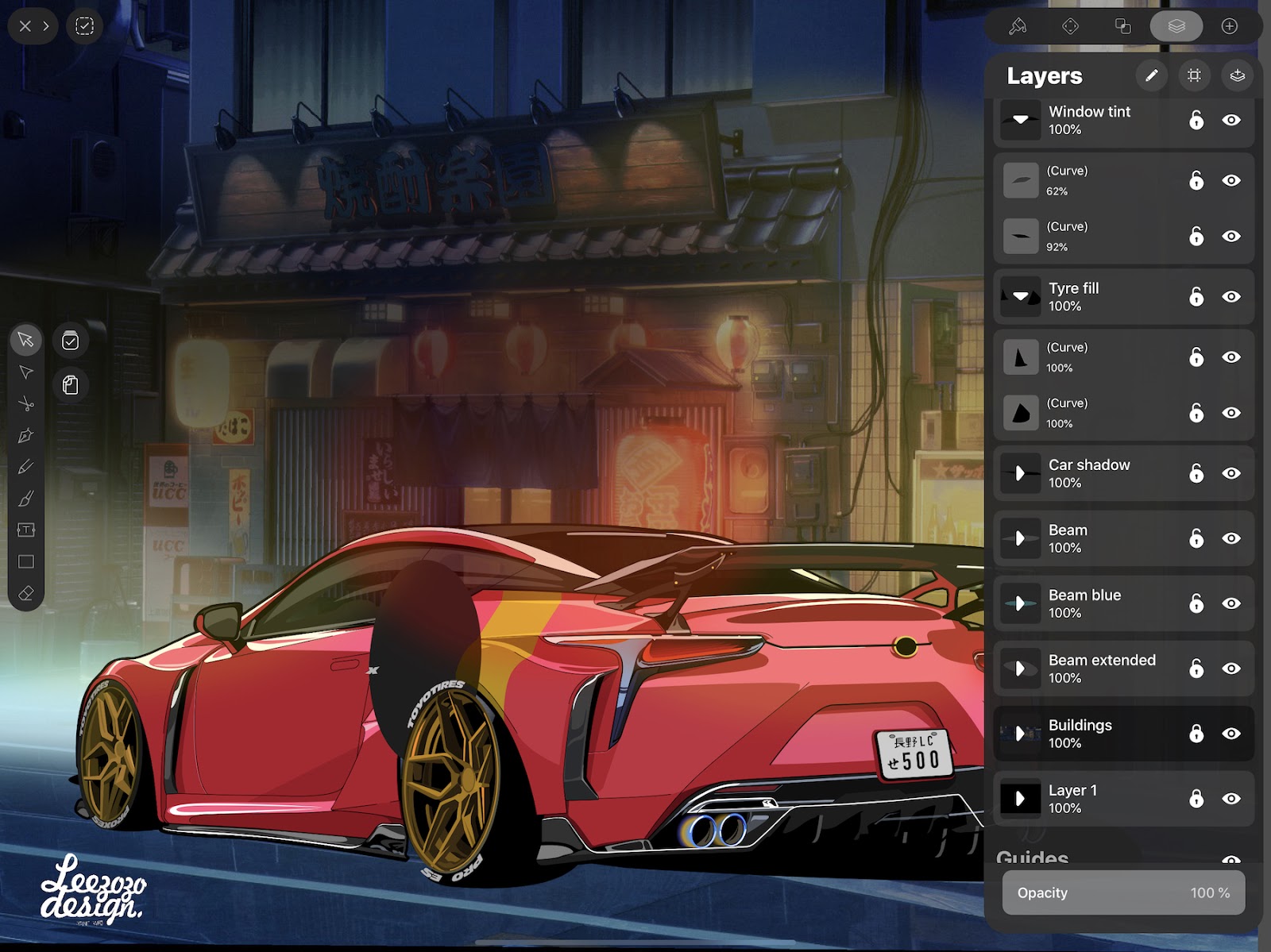This screenshot has height=952, width=1271.
Task: Select the Scissors tool
Action: 25,404
